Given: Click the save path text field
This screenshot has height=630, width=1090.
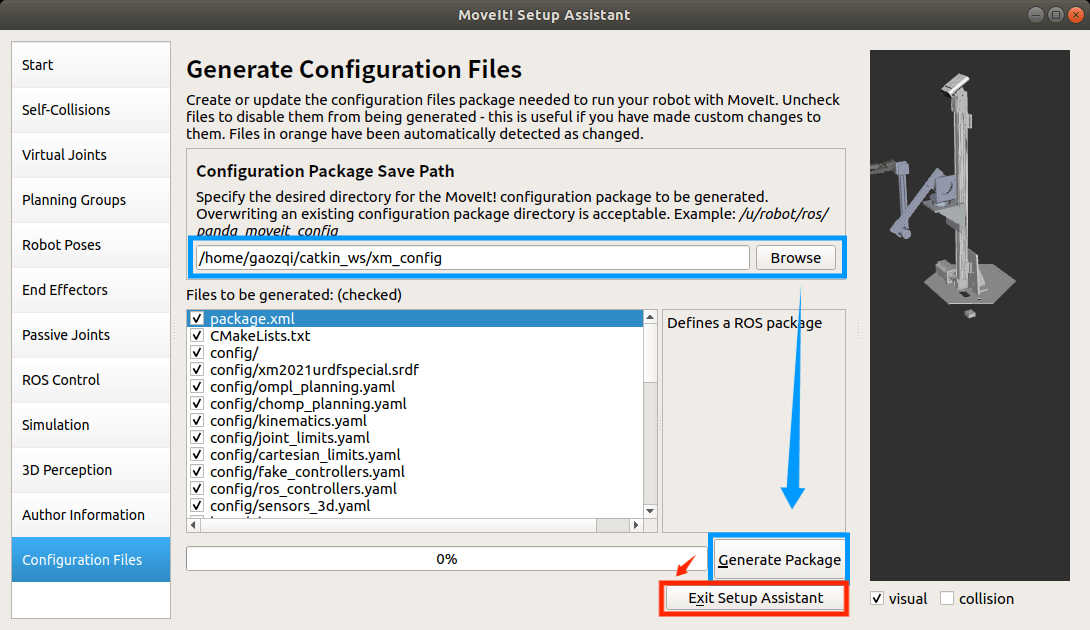Looking at the screenshot, I should (473, 258).
